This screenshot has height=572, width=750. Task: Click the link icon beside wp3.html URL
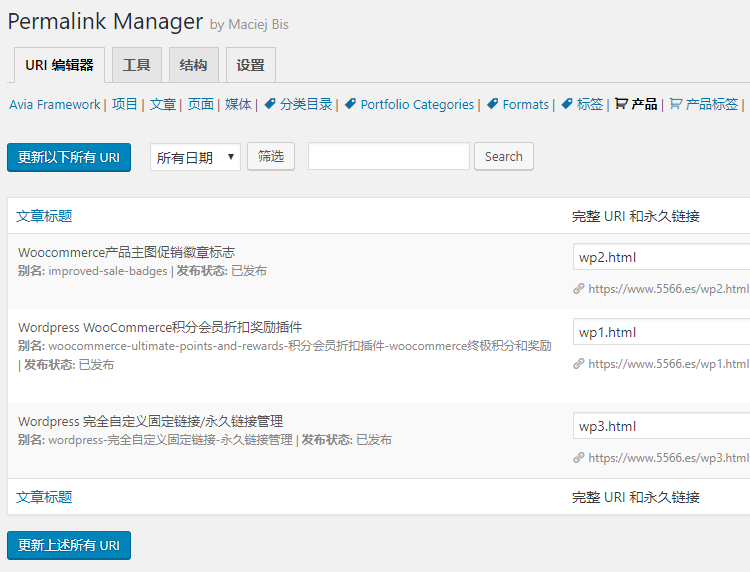[x=579, y=458]
